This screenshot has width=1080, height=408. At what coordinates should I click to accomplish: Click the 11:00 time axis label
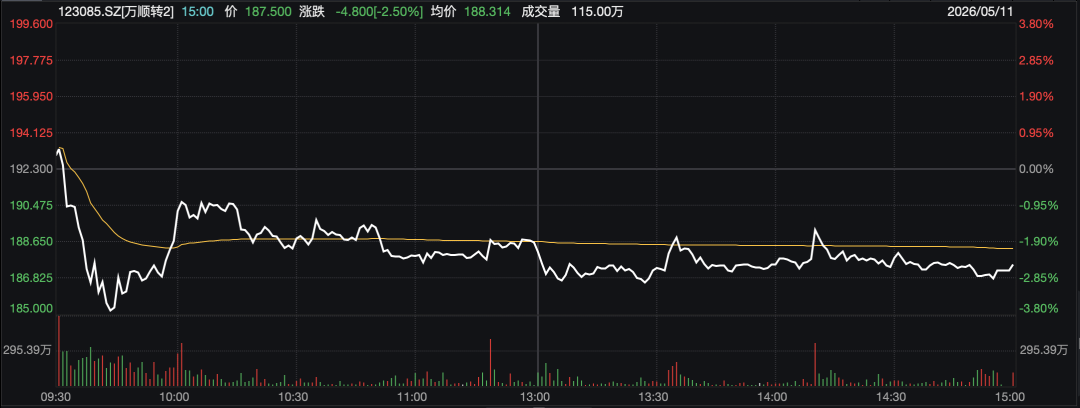[412, 397]
